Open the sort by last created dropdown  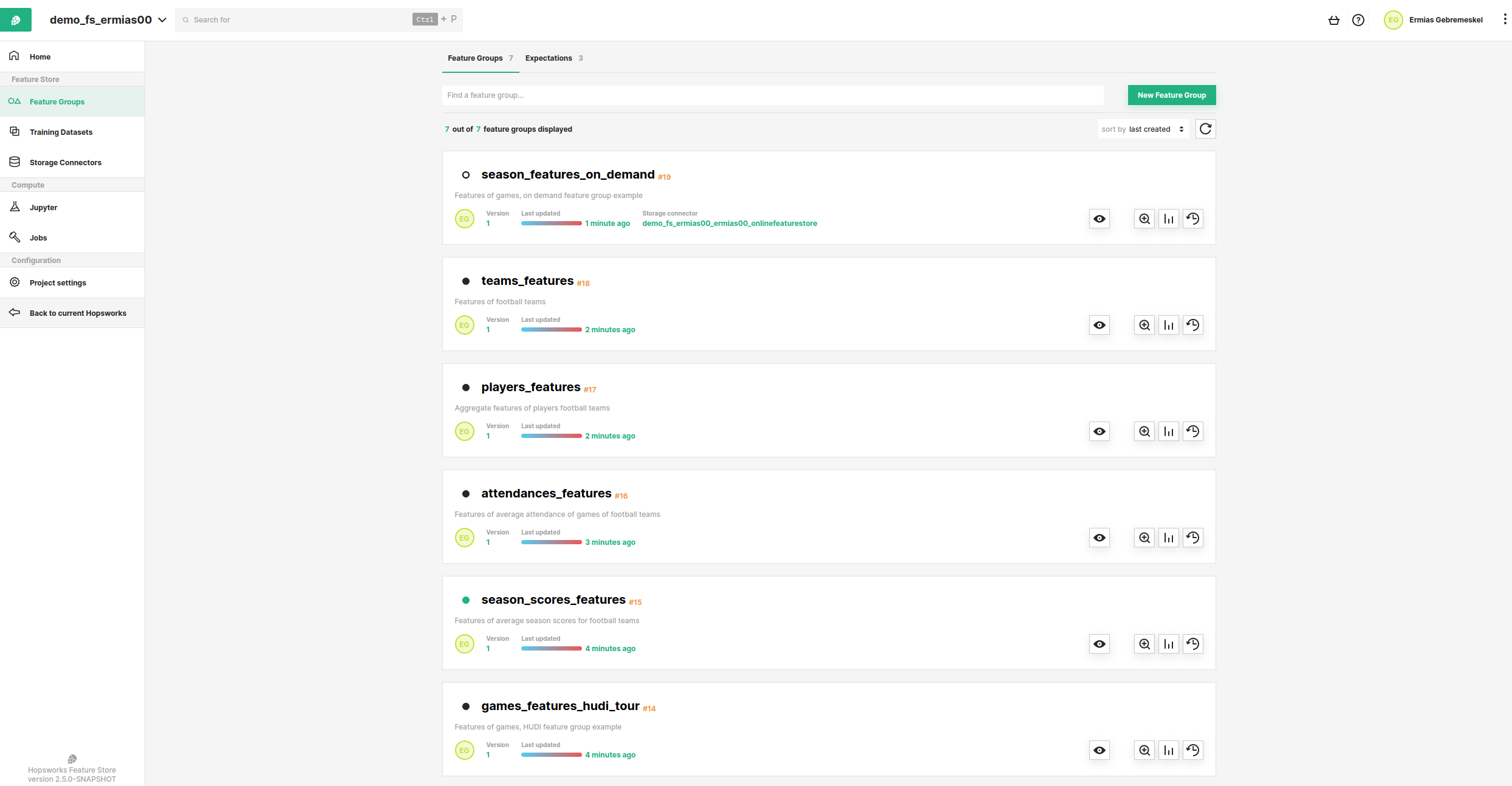[1143, 129]
